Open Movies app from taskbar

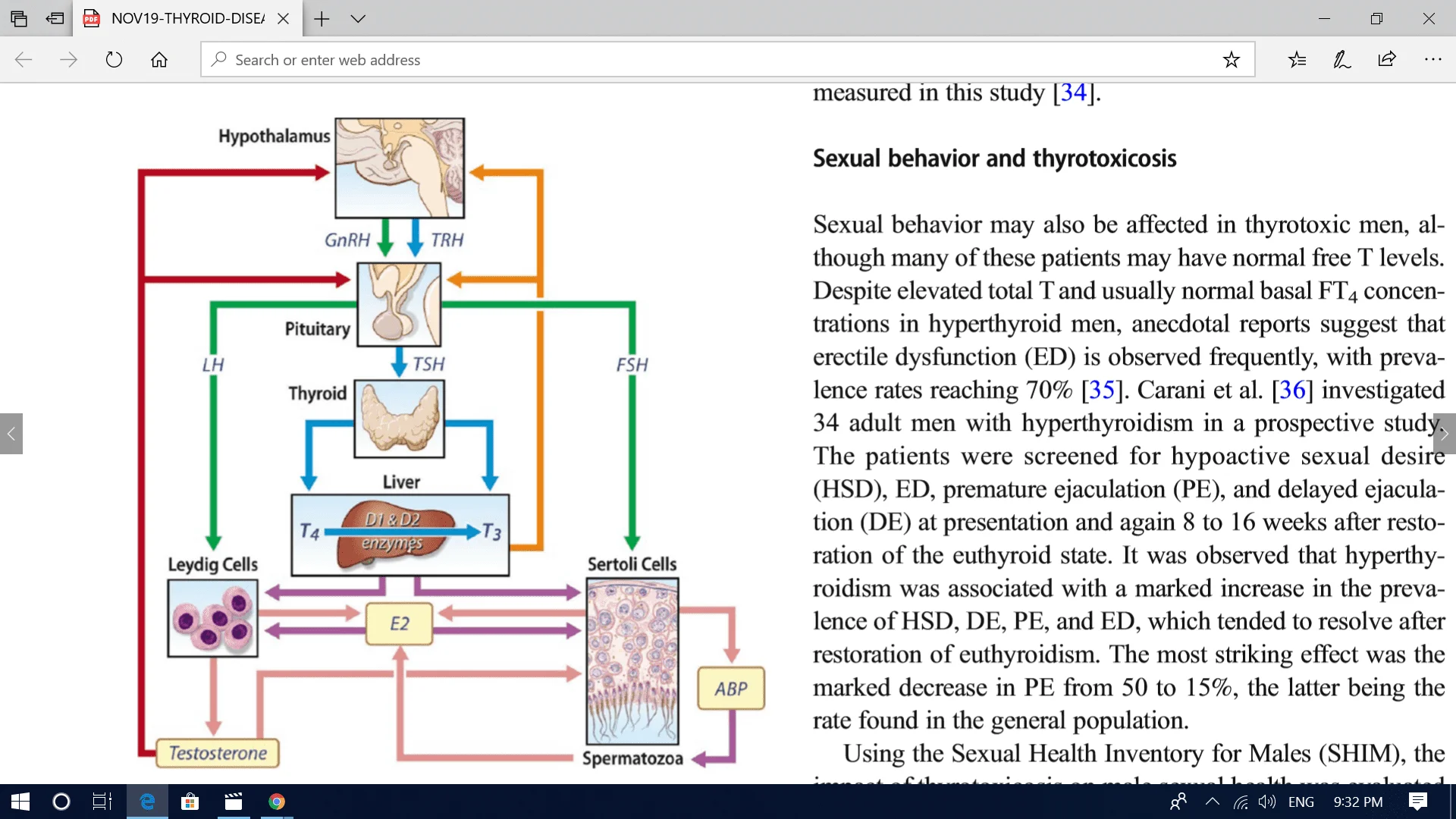click(x=234, y=802)
